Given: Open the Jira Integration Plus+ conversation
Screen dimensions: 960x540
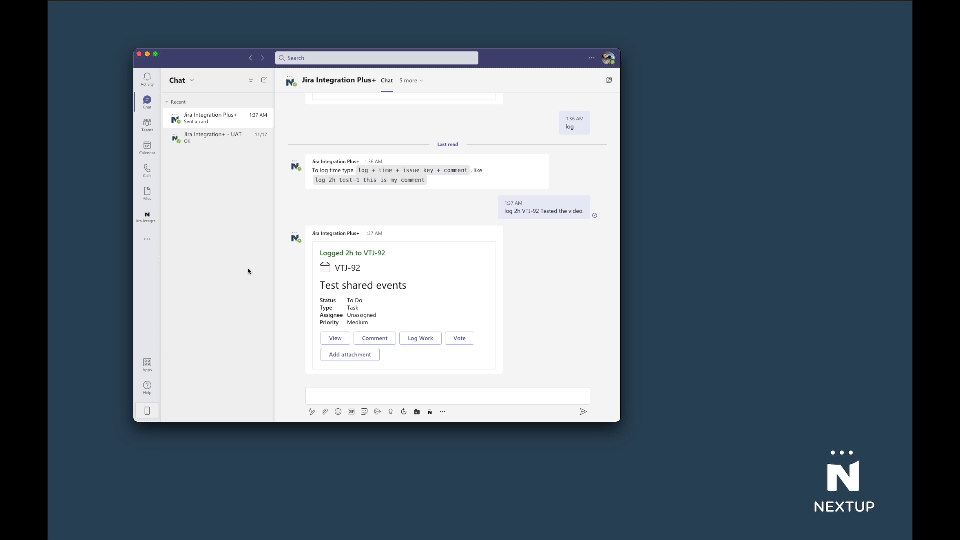Looking at the screenshot, I should point(219,118).
